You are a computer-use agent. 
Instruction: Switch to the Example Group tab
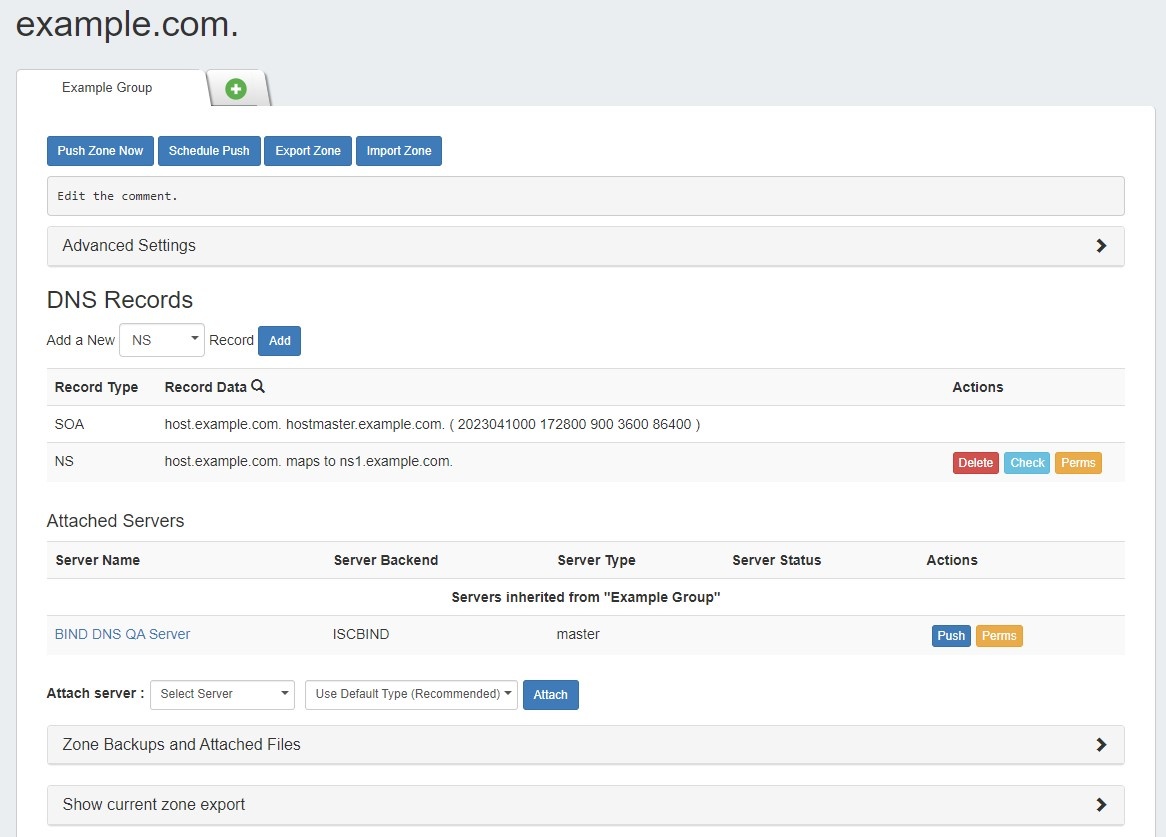click(x=107, y=88)
